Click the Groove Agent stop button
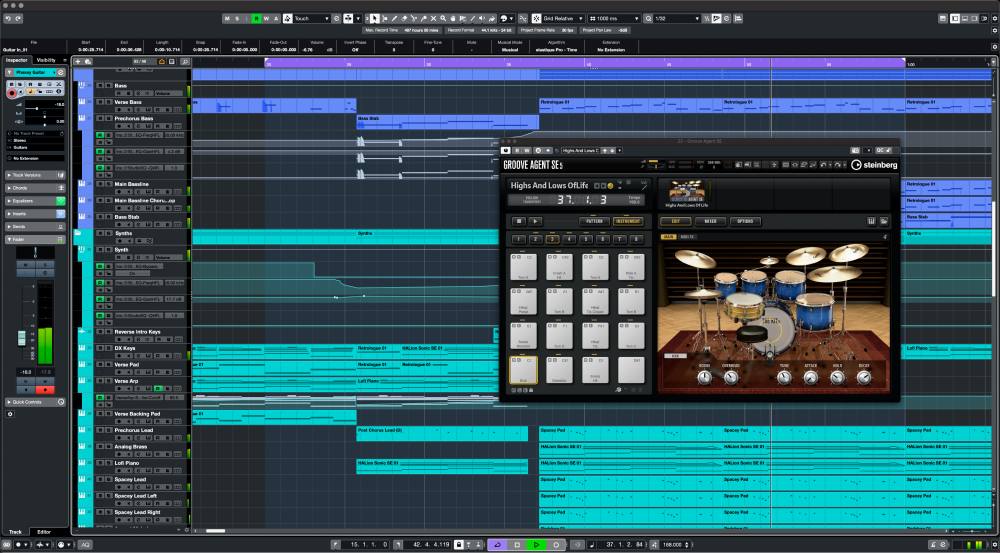This screenshot has height=553, width=1000. 519,221
